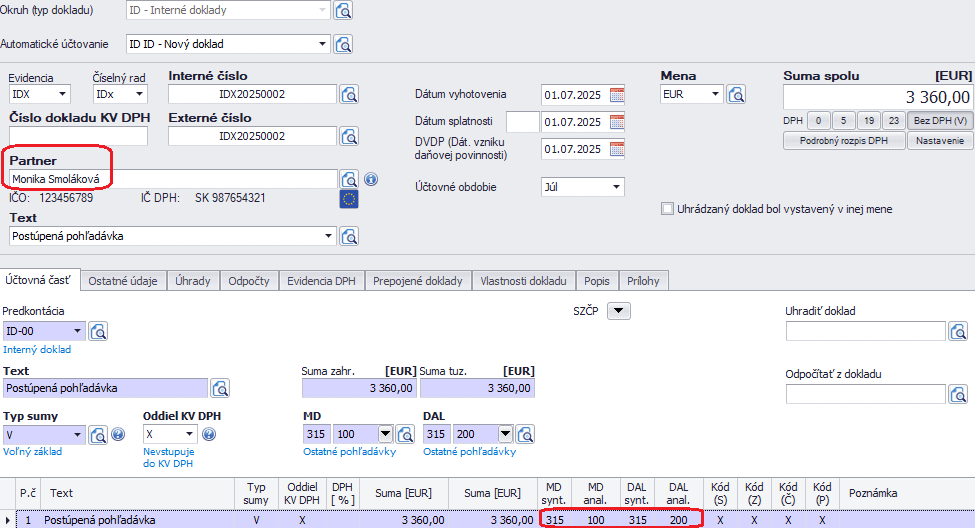Image resolution: width=975 pixels, height=528 pixels.
Task: Open lookup icon for Uhradiť doklad field
Action: click(x=958, y=331)
